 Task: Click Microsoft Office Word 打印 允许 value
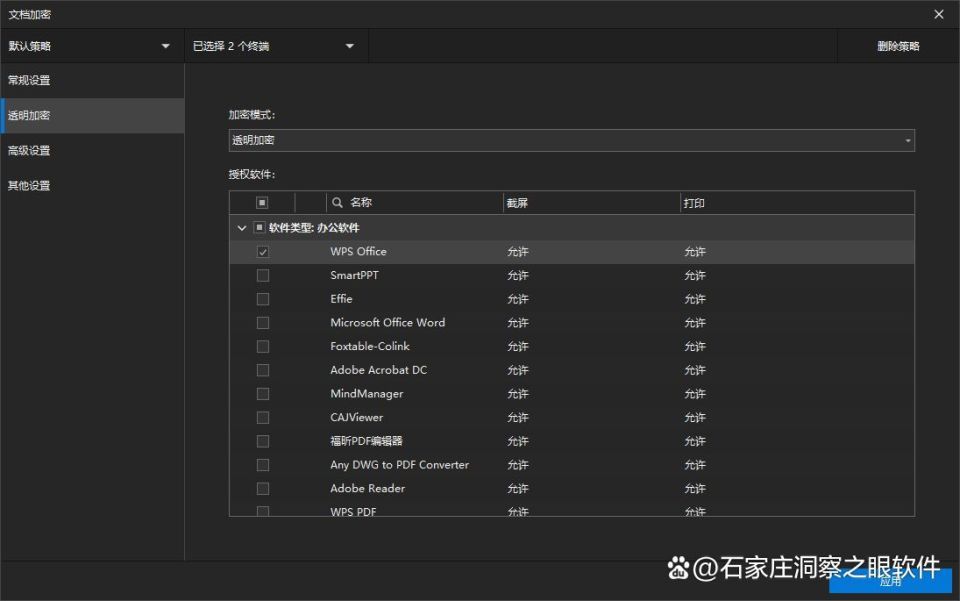694,323
